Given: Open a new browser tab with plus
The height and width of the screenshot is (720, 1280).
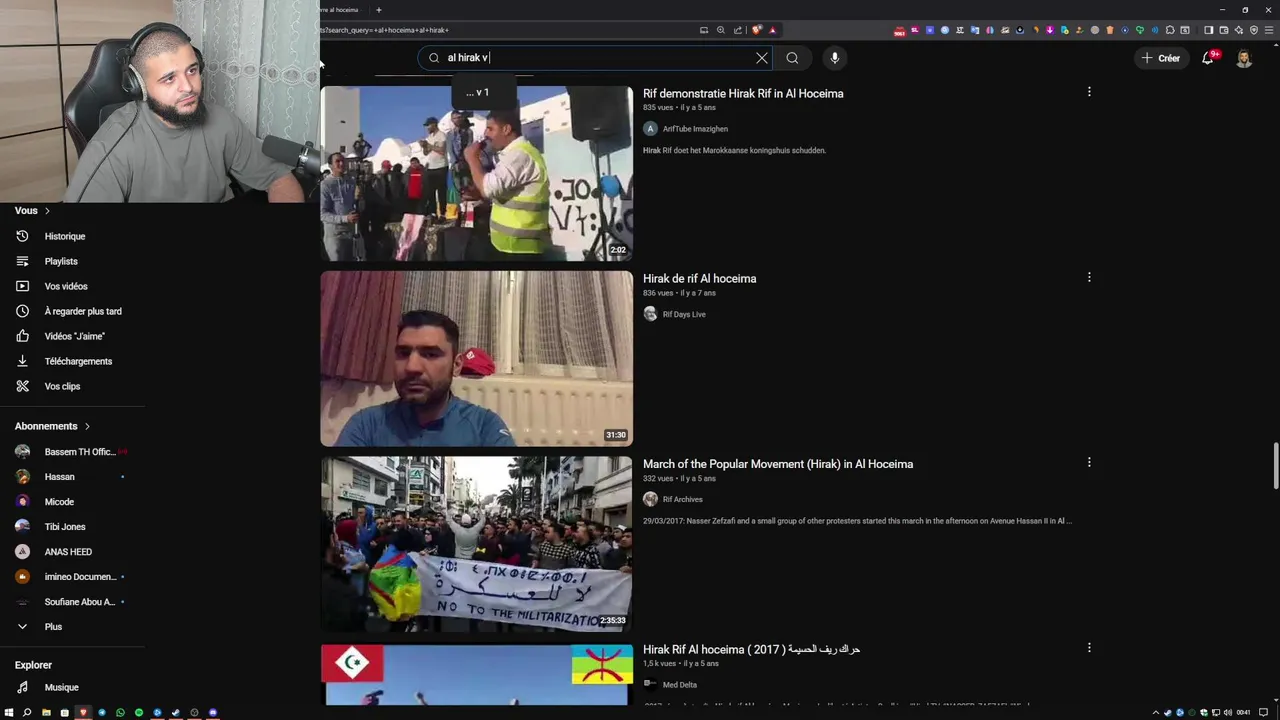Looking at the screenshot, I should coord(378,10).
